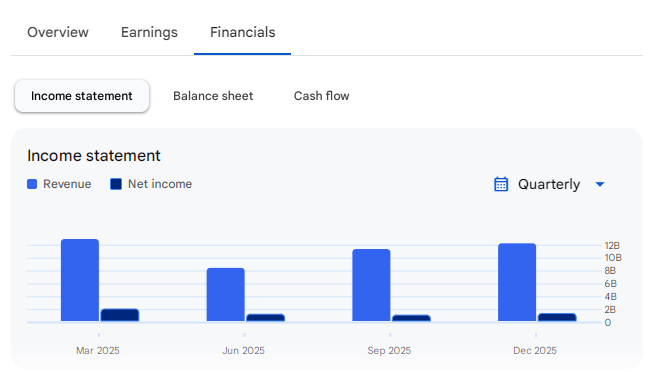The height and width of the screenshot is (372, 663).
Task: Select the Dec 2025 revenue bar
Action: [x=517, y=282]
